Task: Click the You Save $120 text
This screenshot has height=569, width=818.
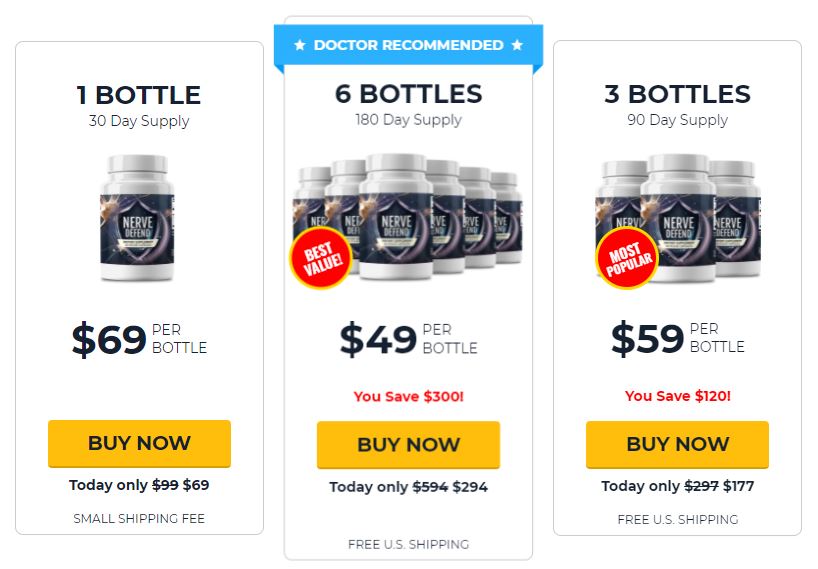Action: click(x=678, y=396)
